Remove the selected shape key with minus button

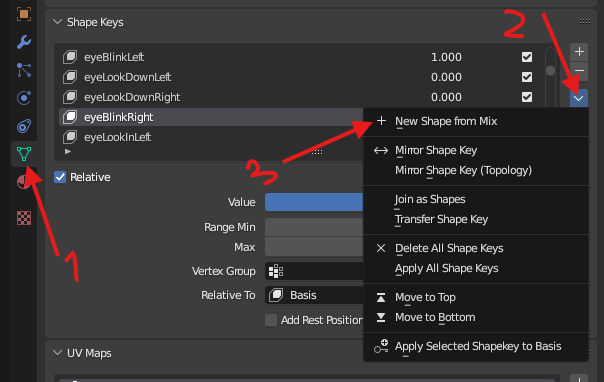tap(579, 71)
